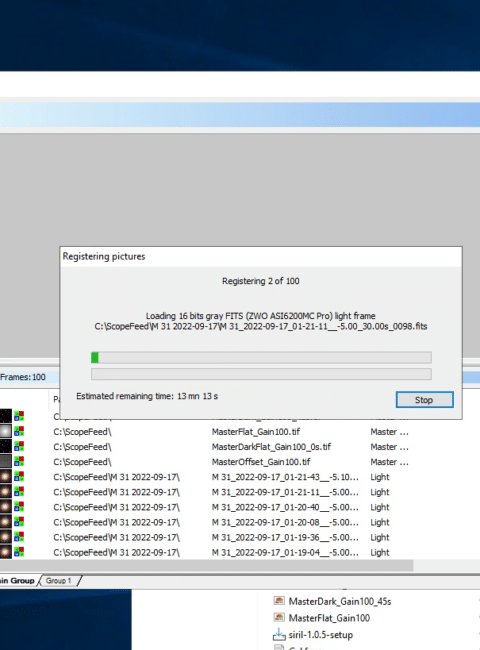Click the green registration progress bar
This screenshot has width=480, height=650.
click(x=261, y=357)
